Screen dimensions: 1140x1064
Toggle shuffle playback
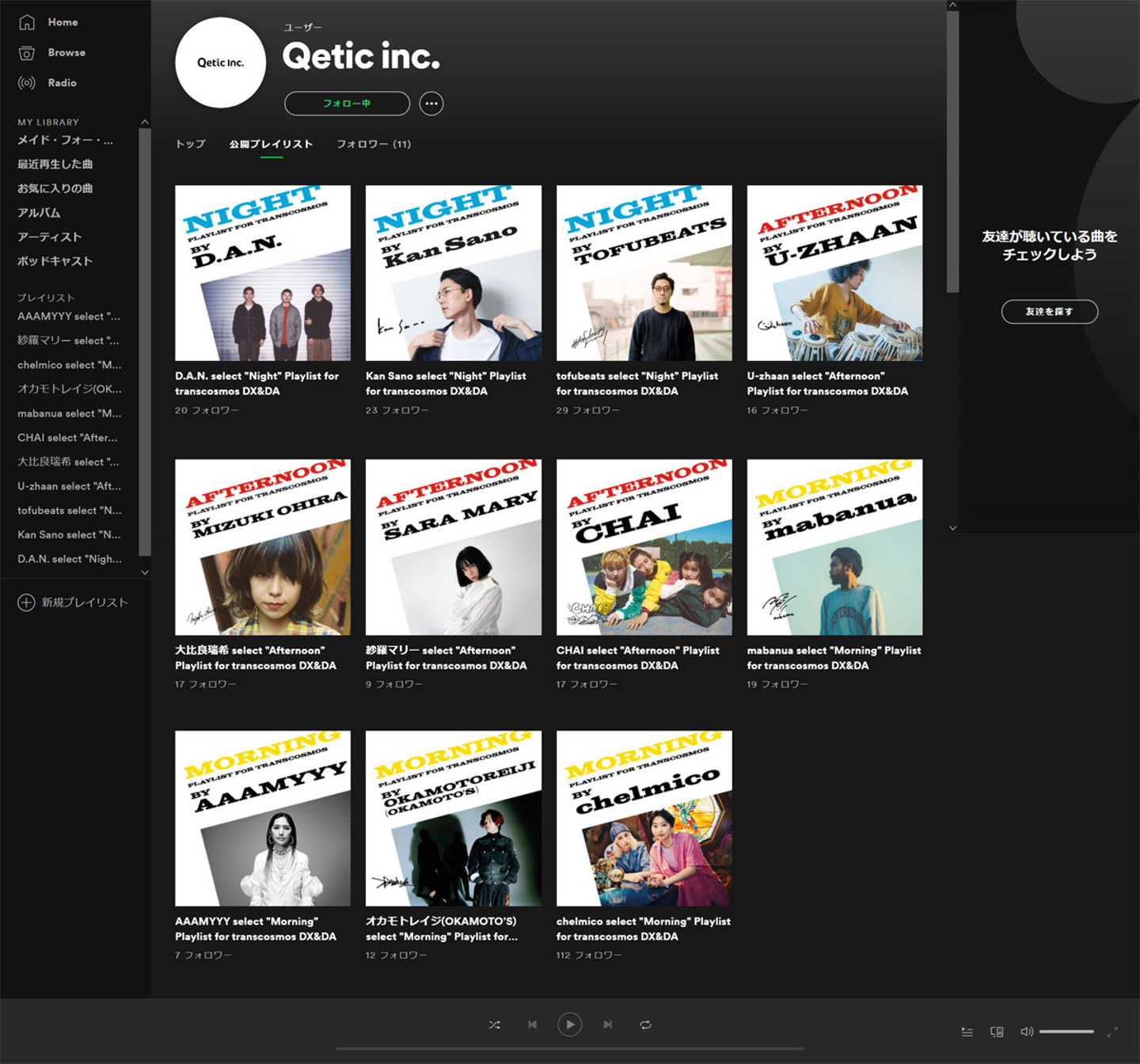[x=495, y=1024]
